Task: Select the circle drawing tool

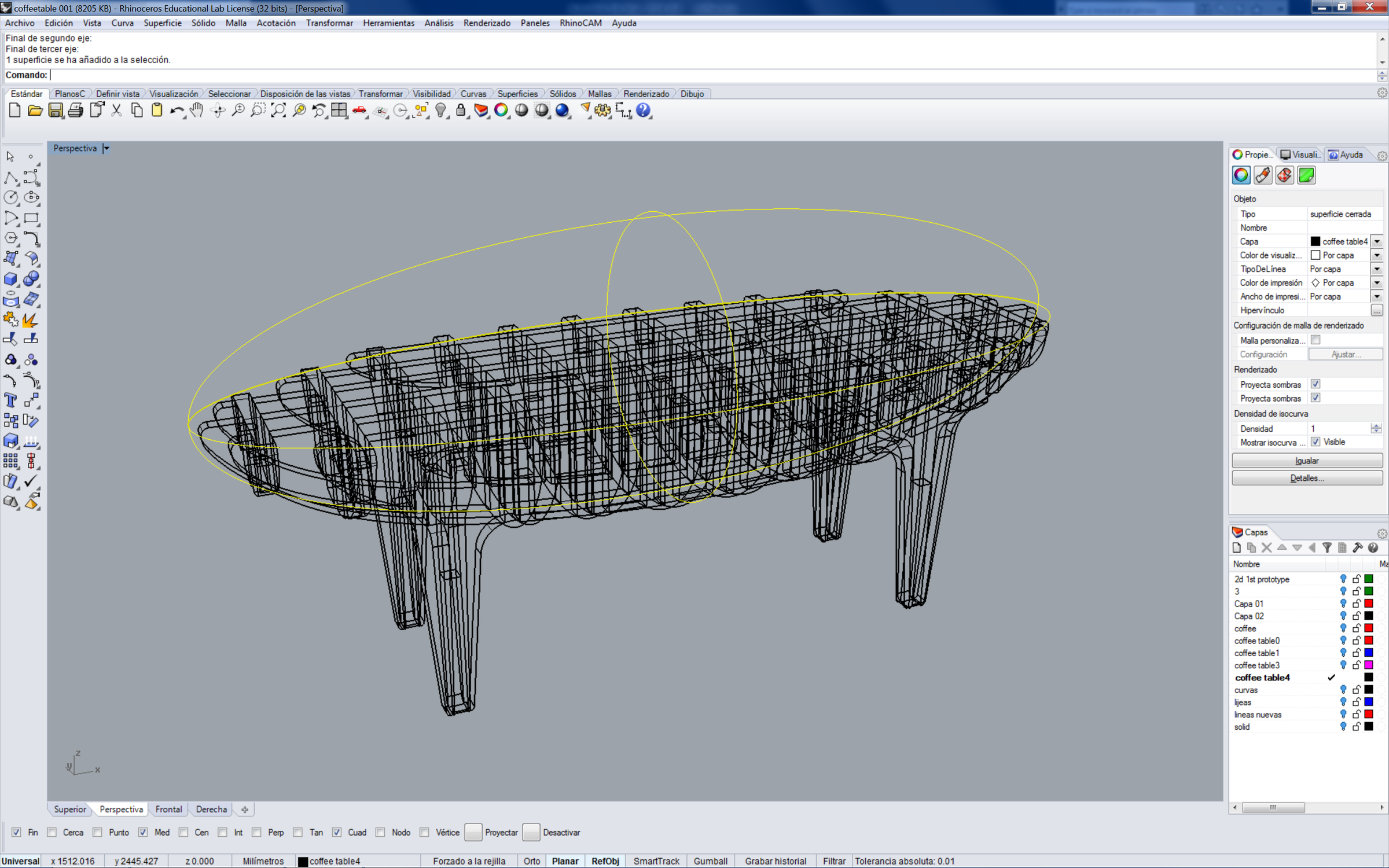Action: point(11,197)
